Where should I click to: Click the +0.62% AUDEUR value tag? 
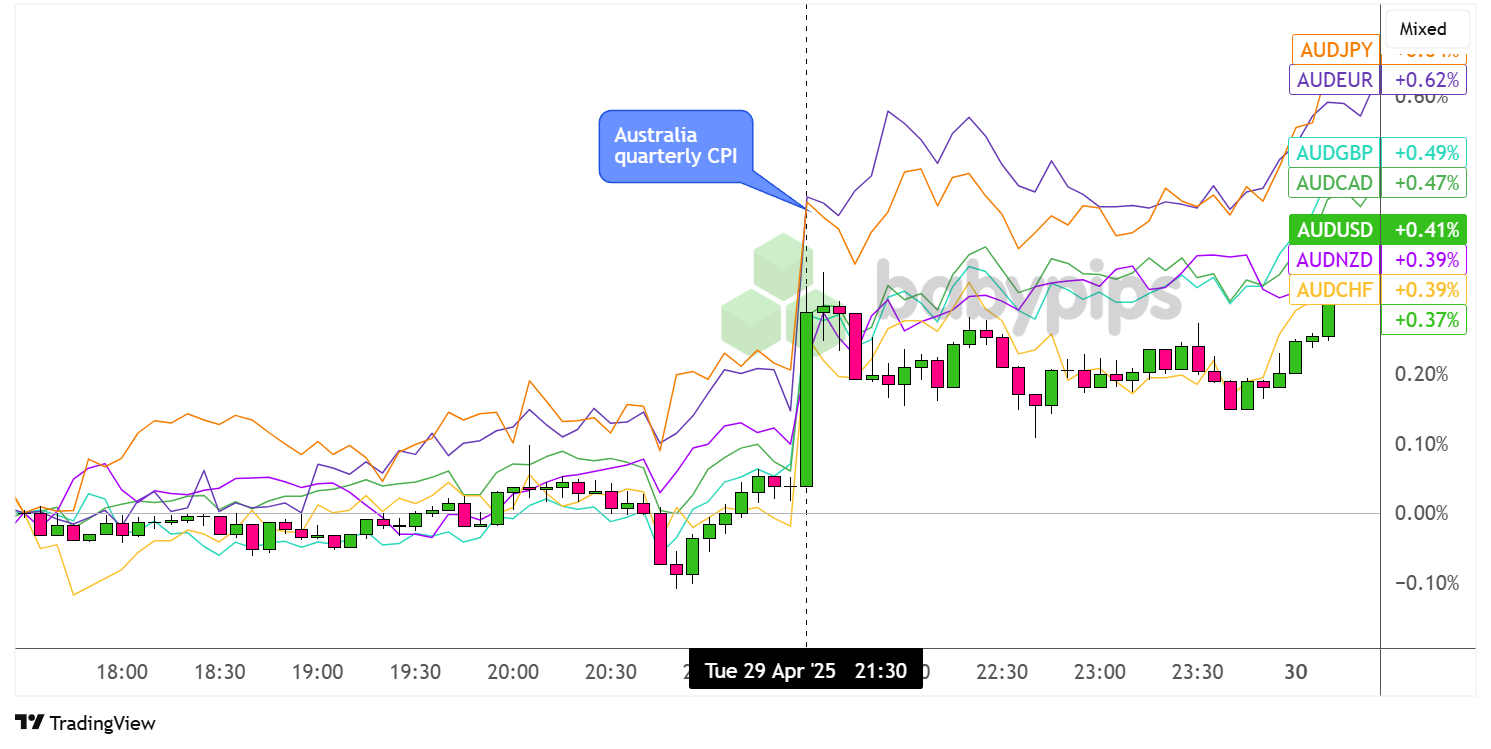click(1425, 79)
